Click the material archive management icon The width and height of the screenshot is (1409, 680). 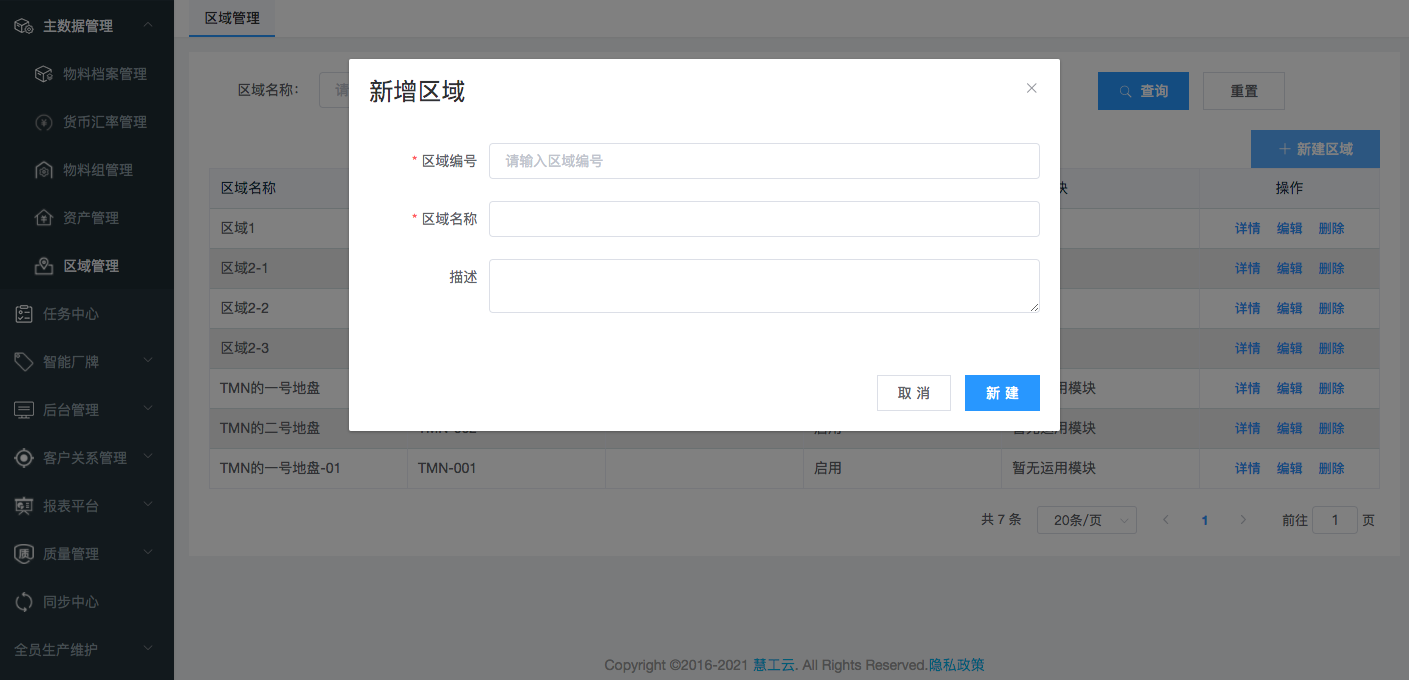pos(43,74)
